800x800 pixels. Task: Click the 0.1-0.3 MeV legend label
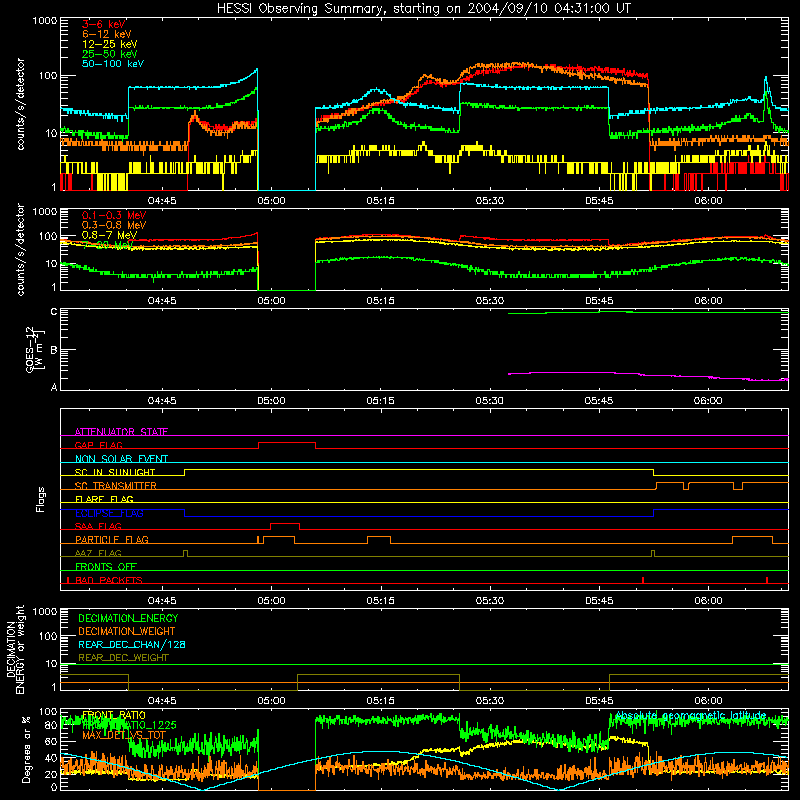pos(114,215)
